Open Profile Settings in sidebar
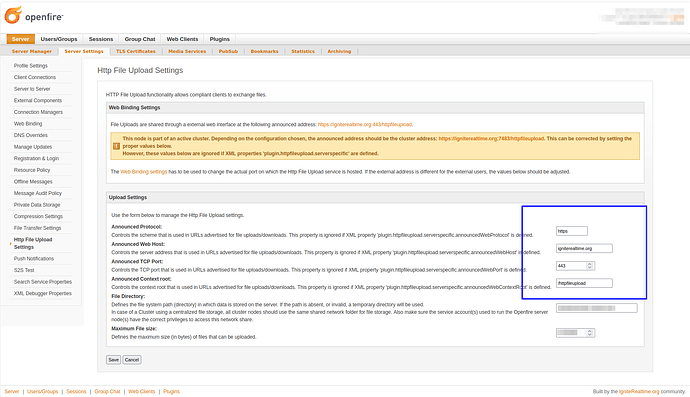This screenshot has width=690, height=397. coord(30,66)
